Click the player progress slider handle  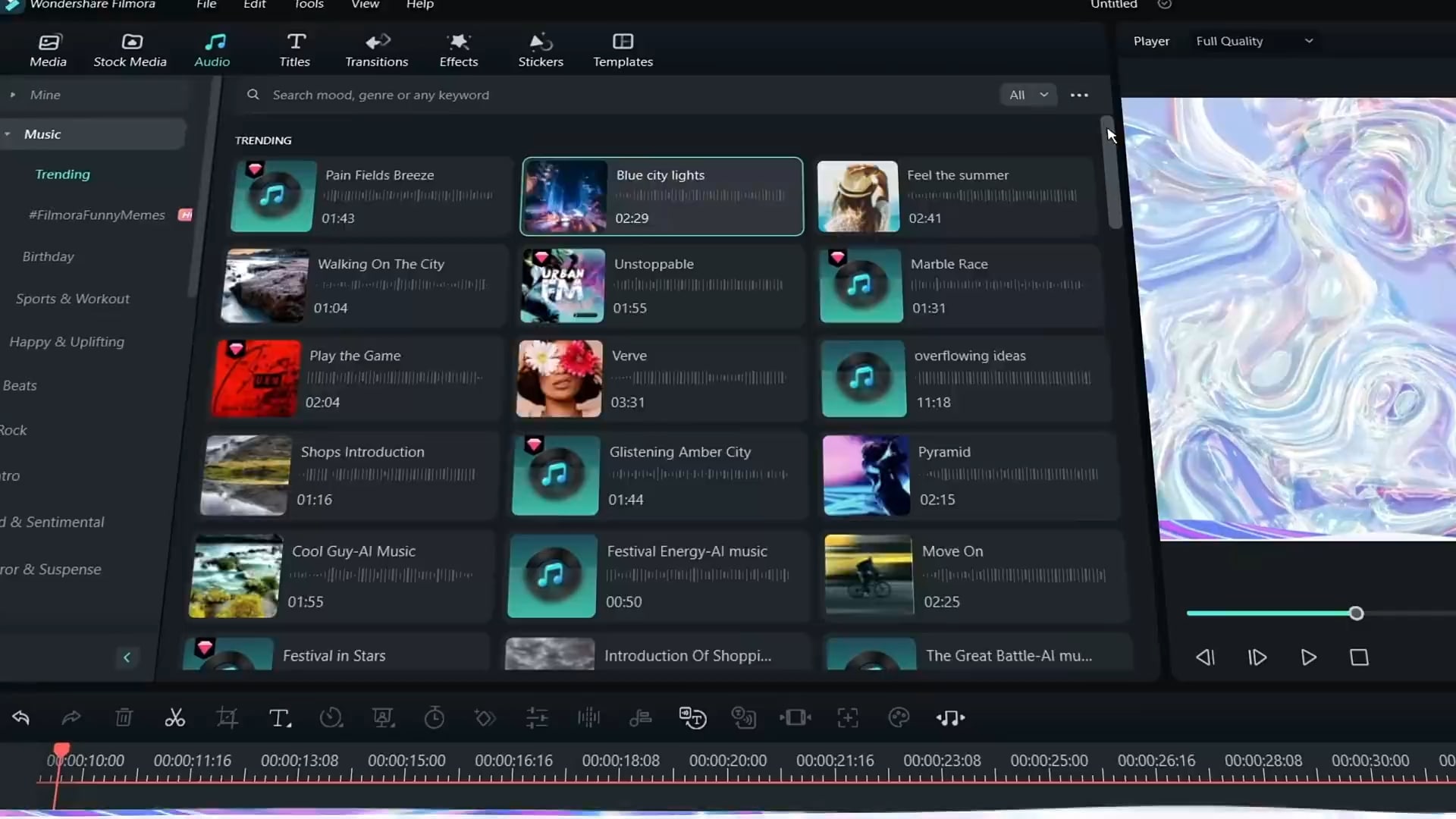click(x=1356, y=613)
